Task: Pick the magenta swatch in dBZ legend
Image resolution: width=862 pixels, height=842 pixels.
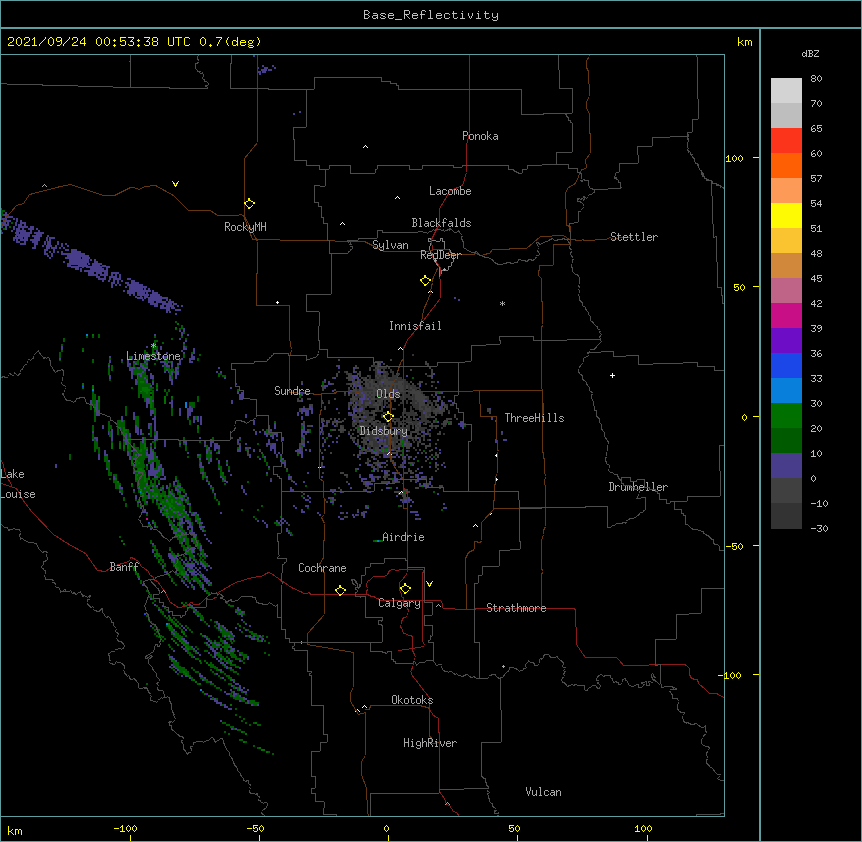Action: tap(786, 315)
